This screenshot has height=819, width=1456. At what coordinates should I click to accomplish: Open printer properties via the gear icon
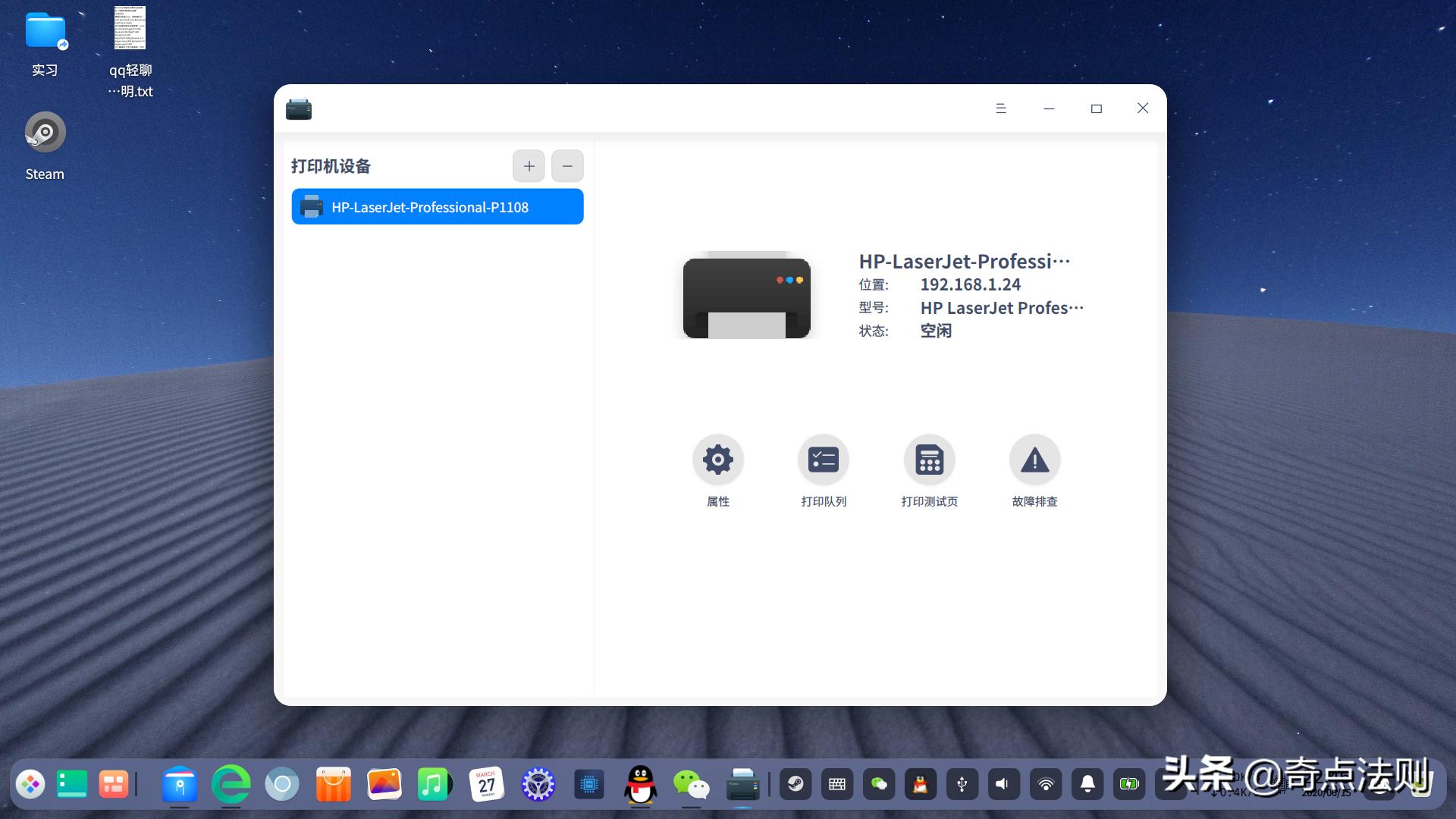717,460
